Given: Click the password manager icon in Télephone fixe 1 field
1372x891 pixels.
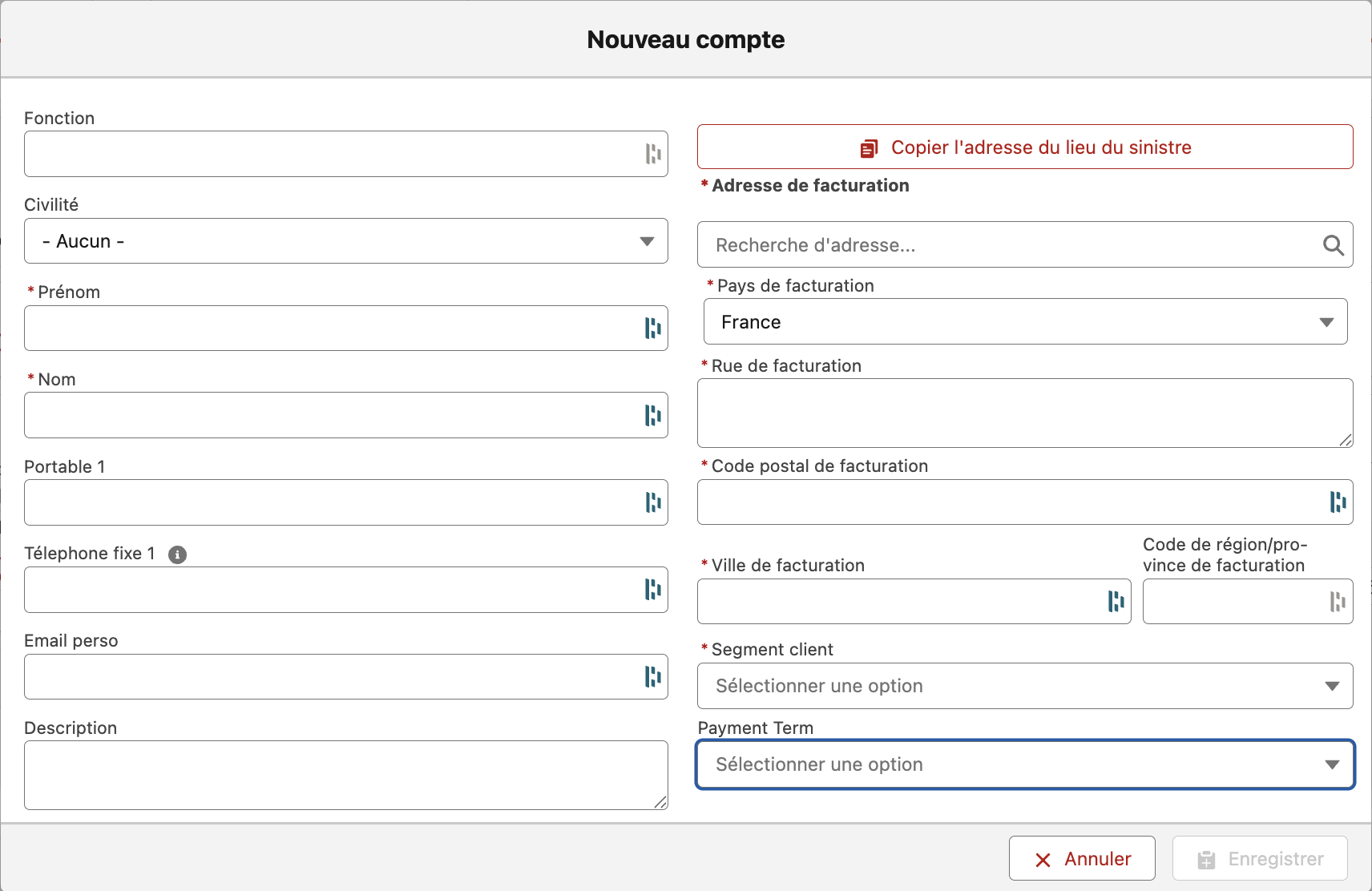Looking at the screenshot, I should tap(653, 590).
